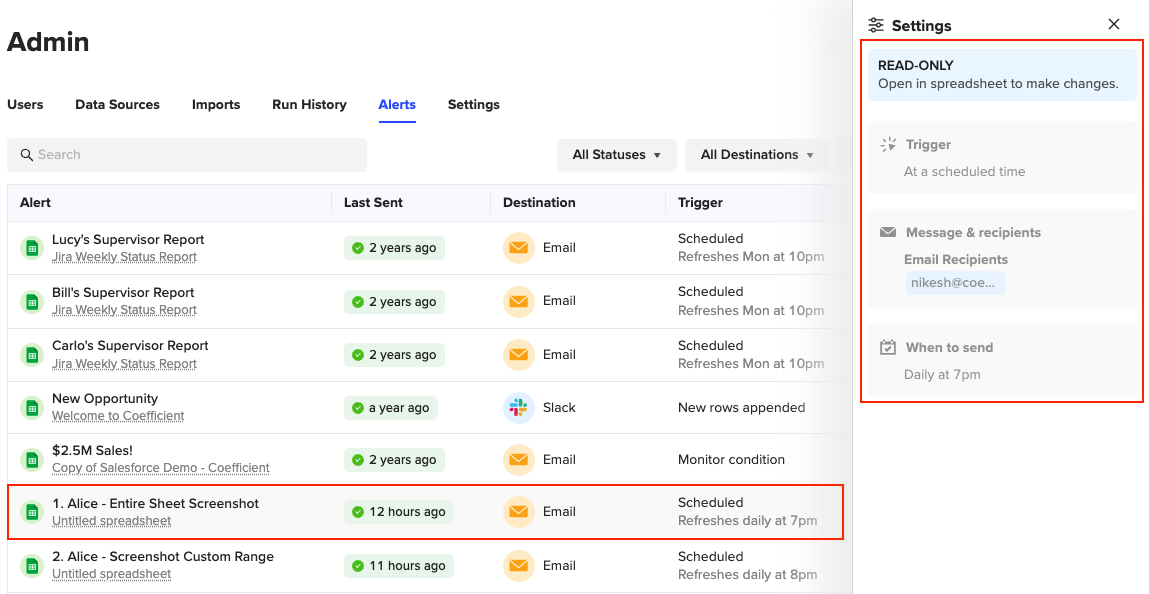Click the email icon in Bill's Supervisor Report row
Viewport: 1149px width, 594px height.
pos(518,301)
